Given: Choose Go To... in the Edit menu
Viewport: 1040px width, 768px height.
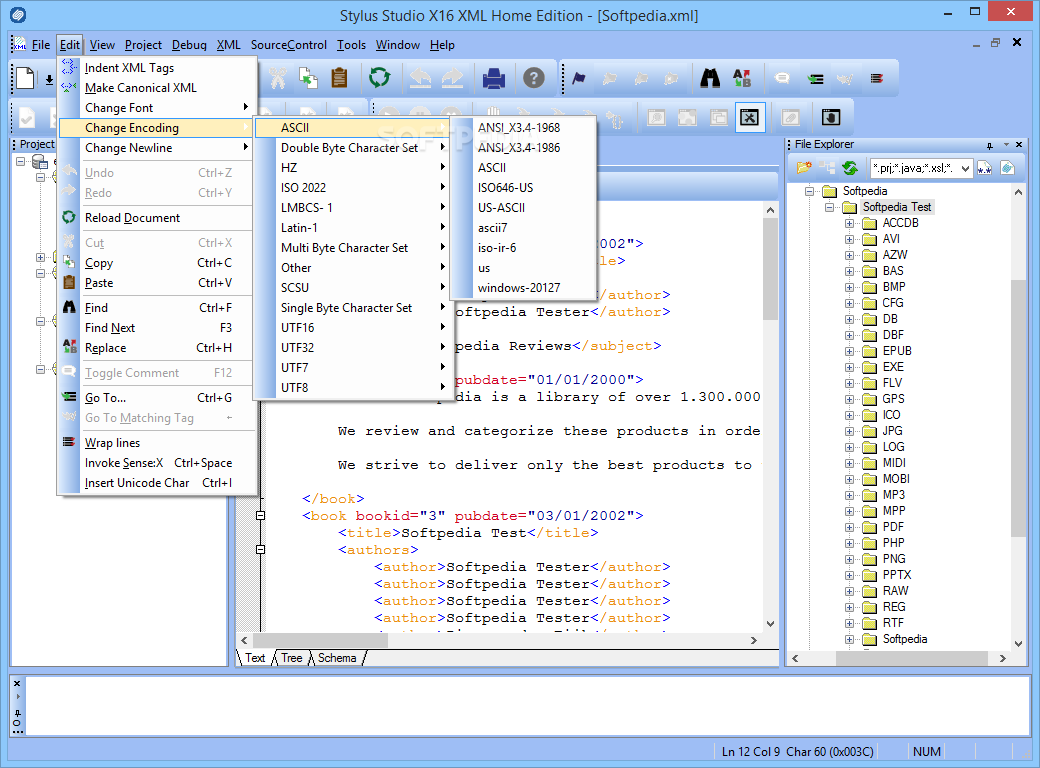Looking at the screenshot, I should (157, 398).
